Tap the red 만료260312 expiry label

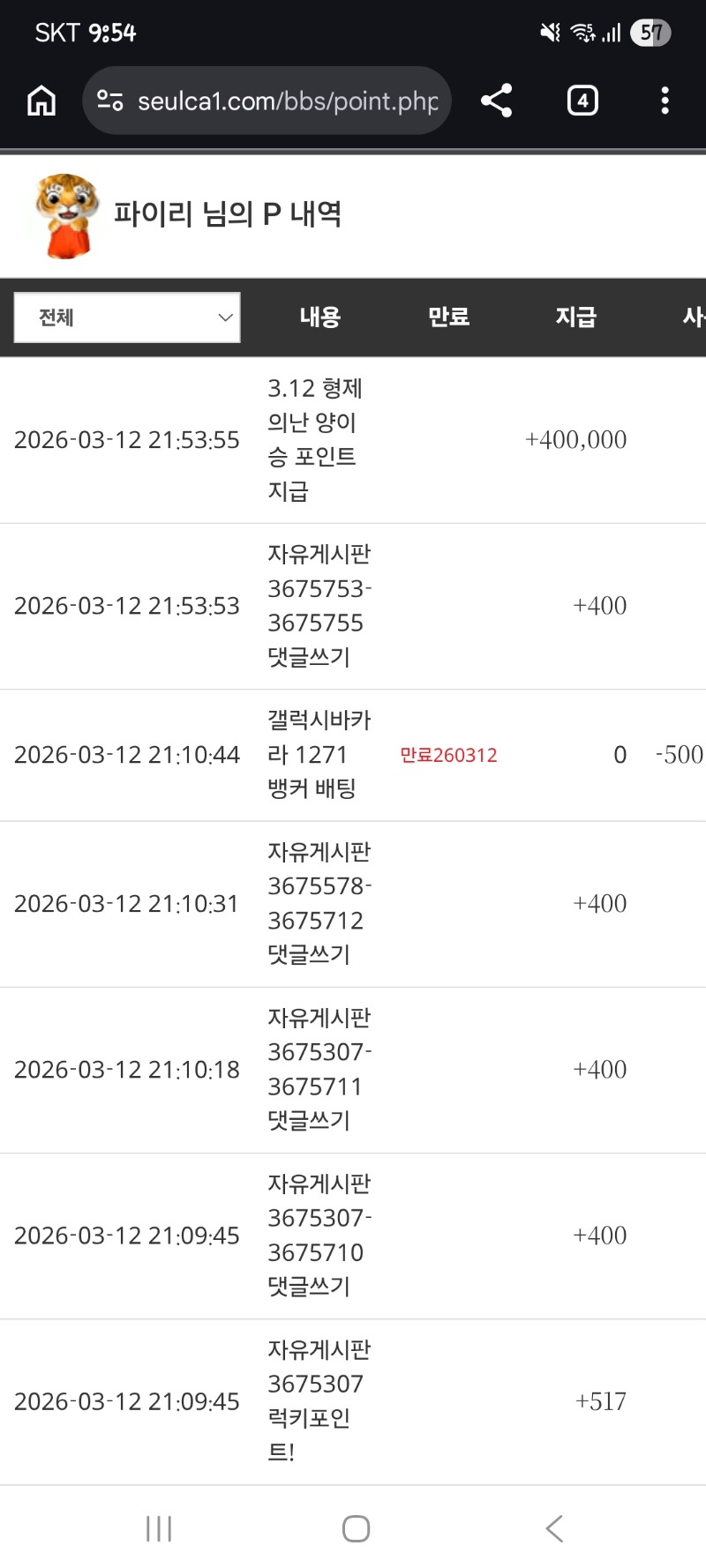[x=448, y=755]
